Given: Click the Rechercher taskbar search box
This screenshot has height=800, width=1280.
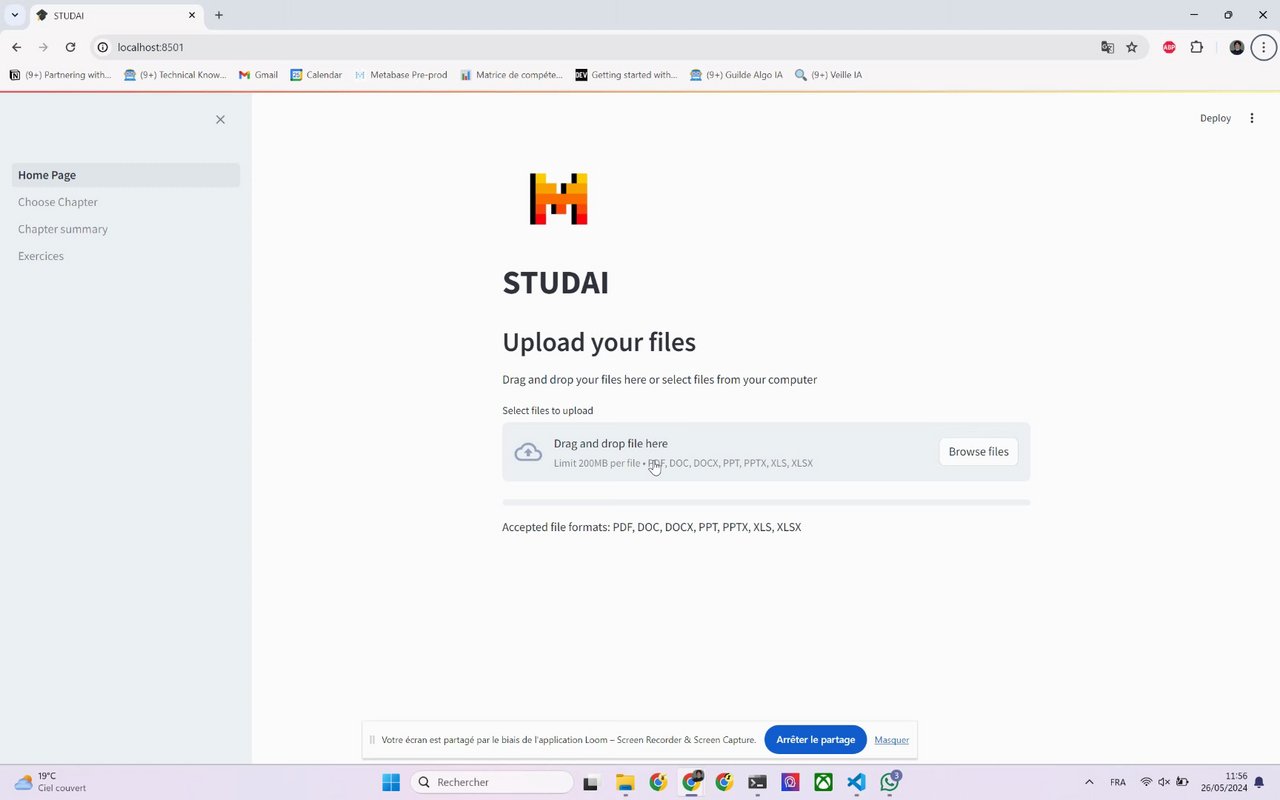Looking at the screenshot, I should coord(492,782).
